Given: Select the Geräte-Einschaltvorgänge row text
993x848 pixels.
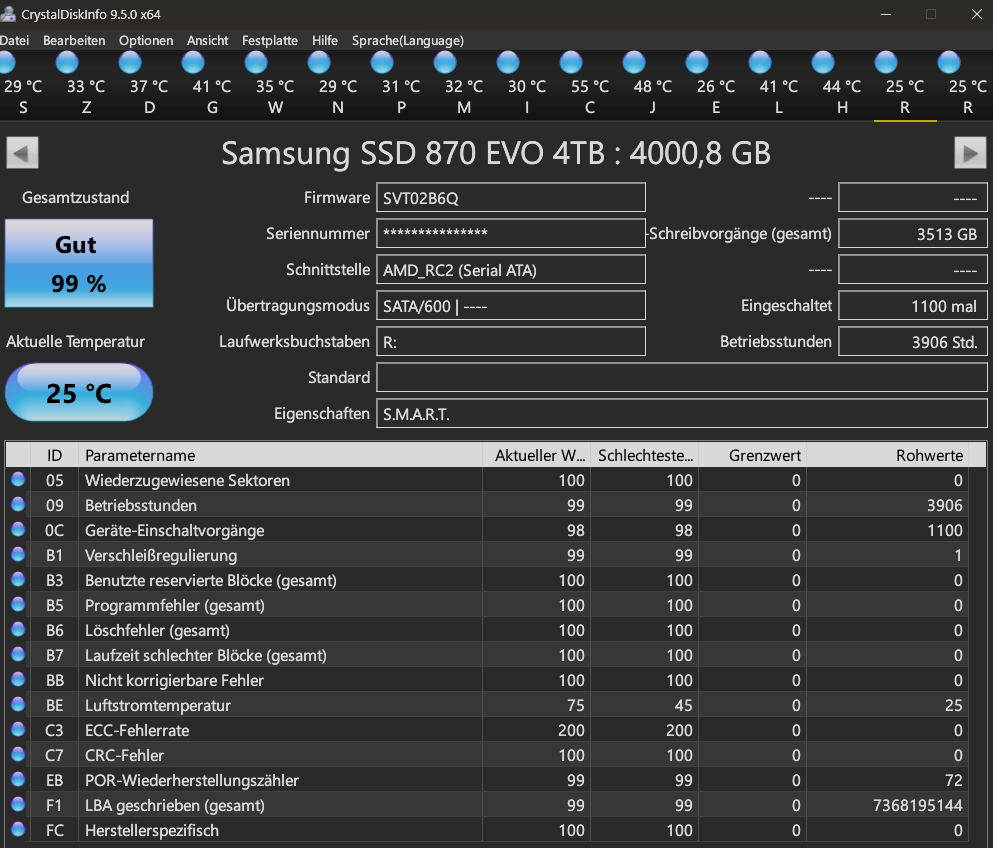Looking at the screenshot, I should (175, 531).
